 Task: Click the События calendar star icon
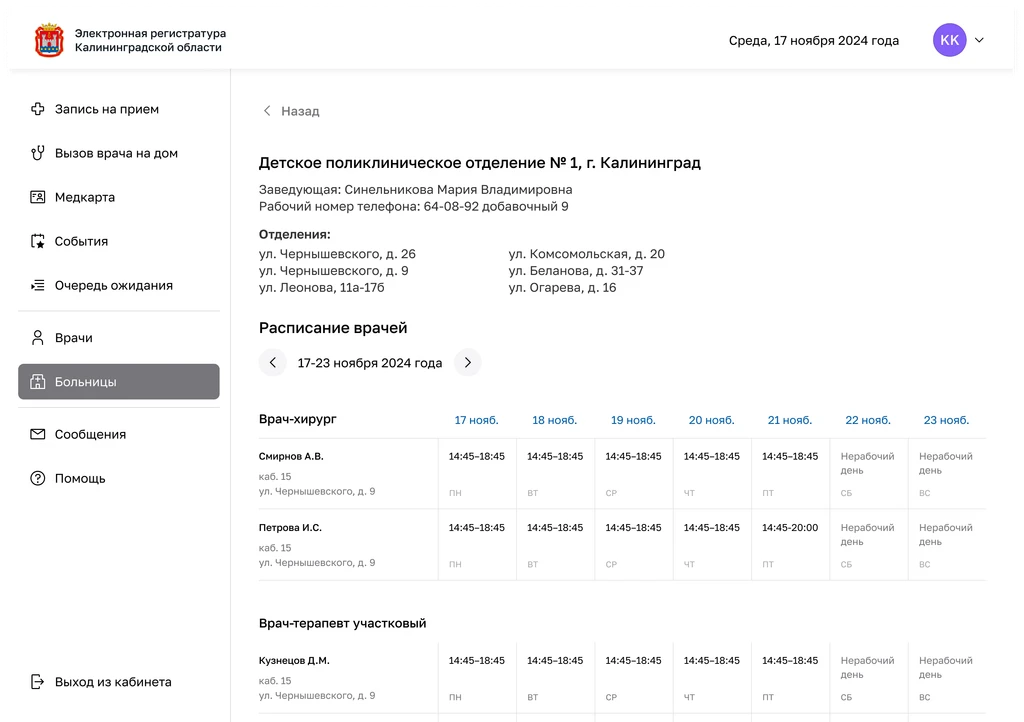(x=38, y=241)
